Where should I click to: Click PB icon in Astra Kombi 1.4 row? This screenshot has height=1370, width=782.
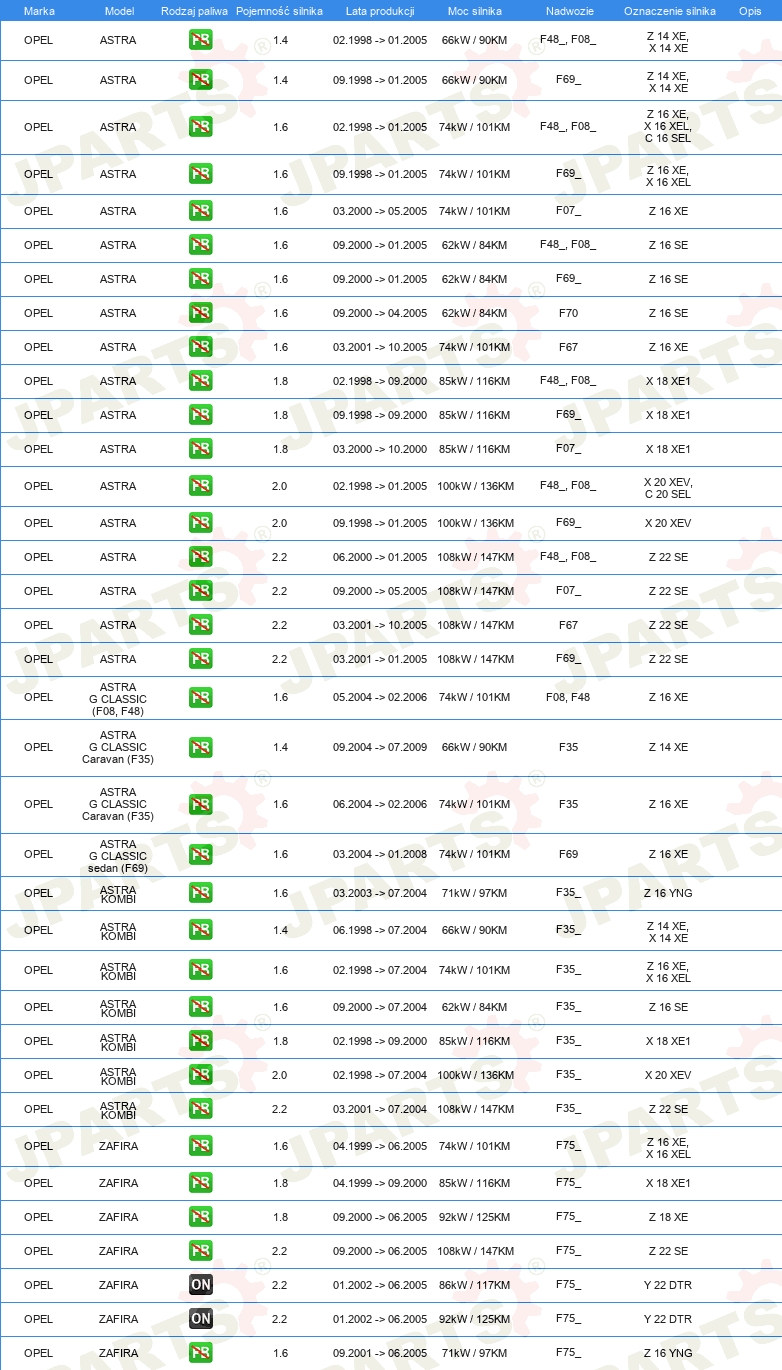[x=200, y=930]
